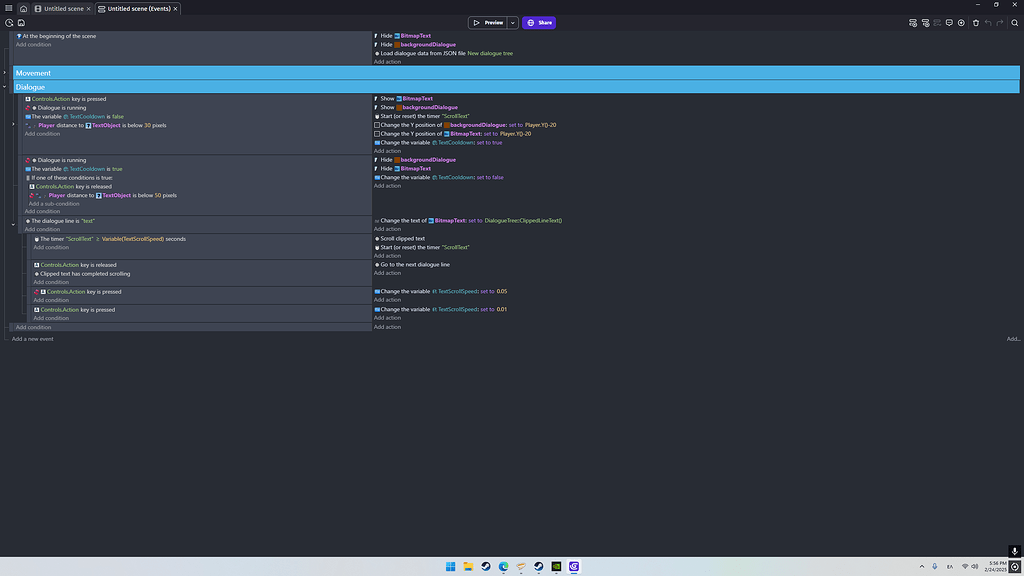Redo the last change

pyautogui.click(x=999, y=22)
